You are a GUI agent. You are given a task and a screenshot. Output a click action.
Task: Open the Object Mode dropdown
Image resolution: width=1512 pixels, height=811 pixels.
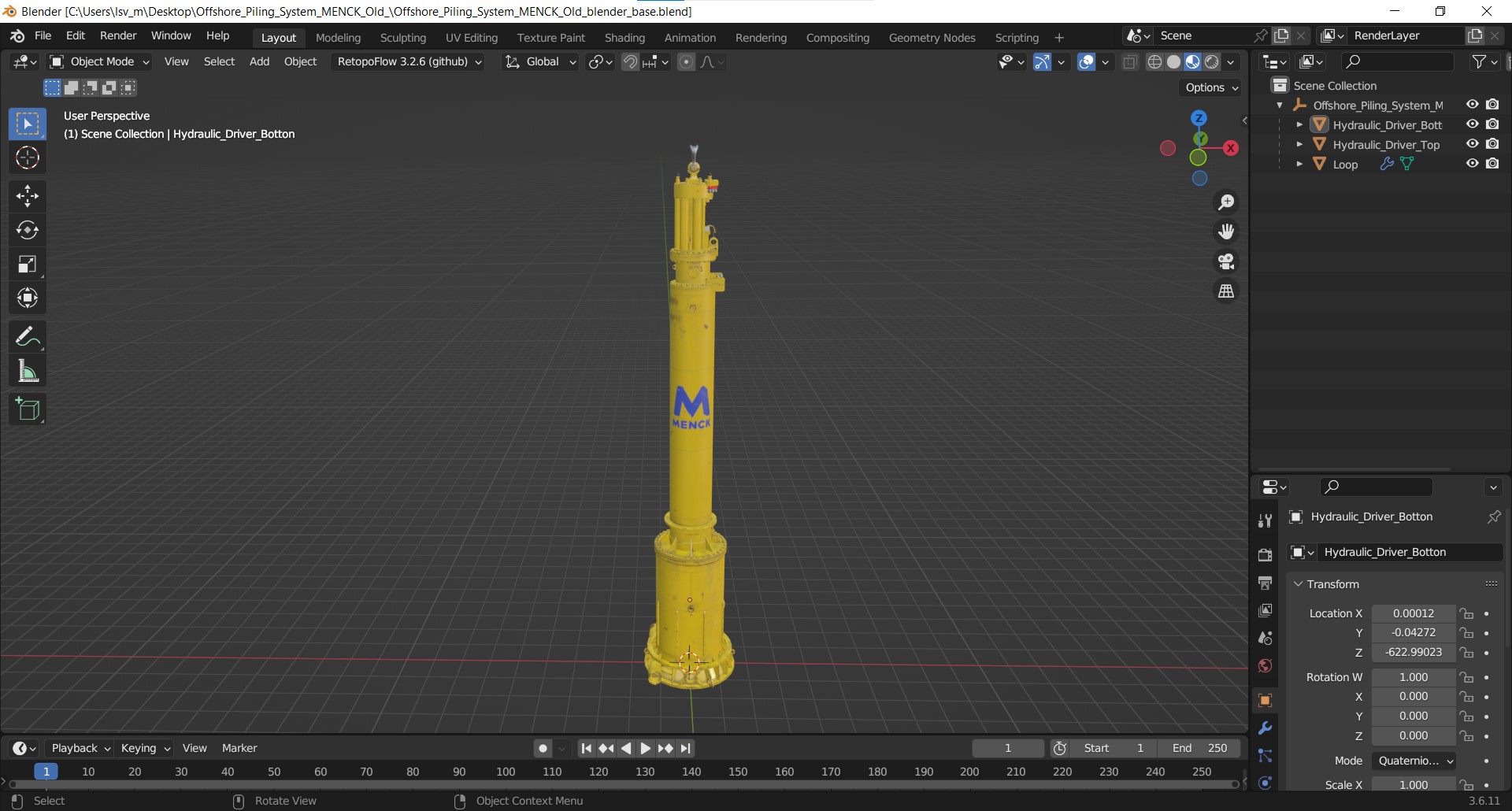point(99,61)
